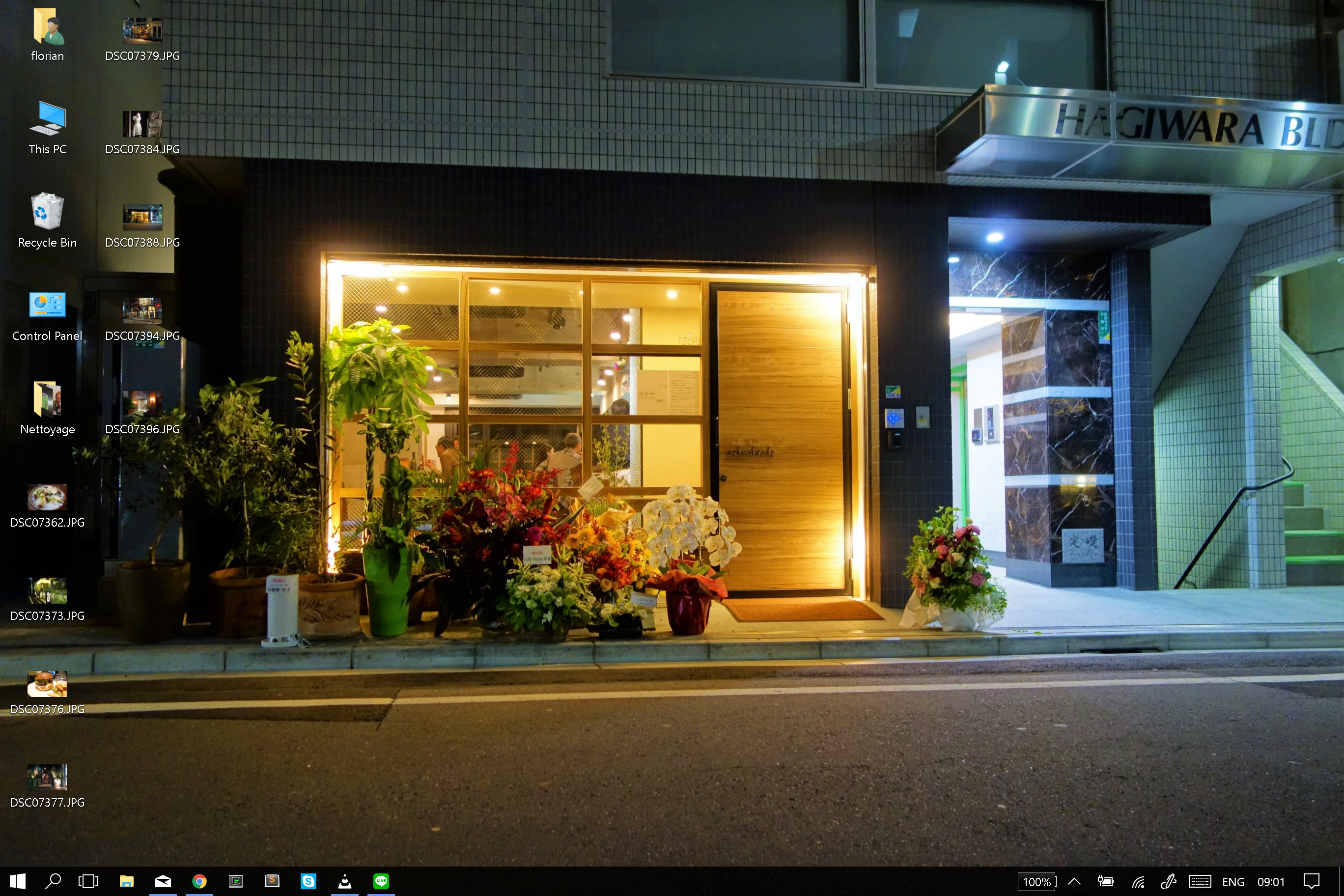Click the 100% battery percentage indicator
Image resolution: width=1344 pixels, height=896 pixels.
click(1036, 882)
